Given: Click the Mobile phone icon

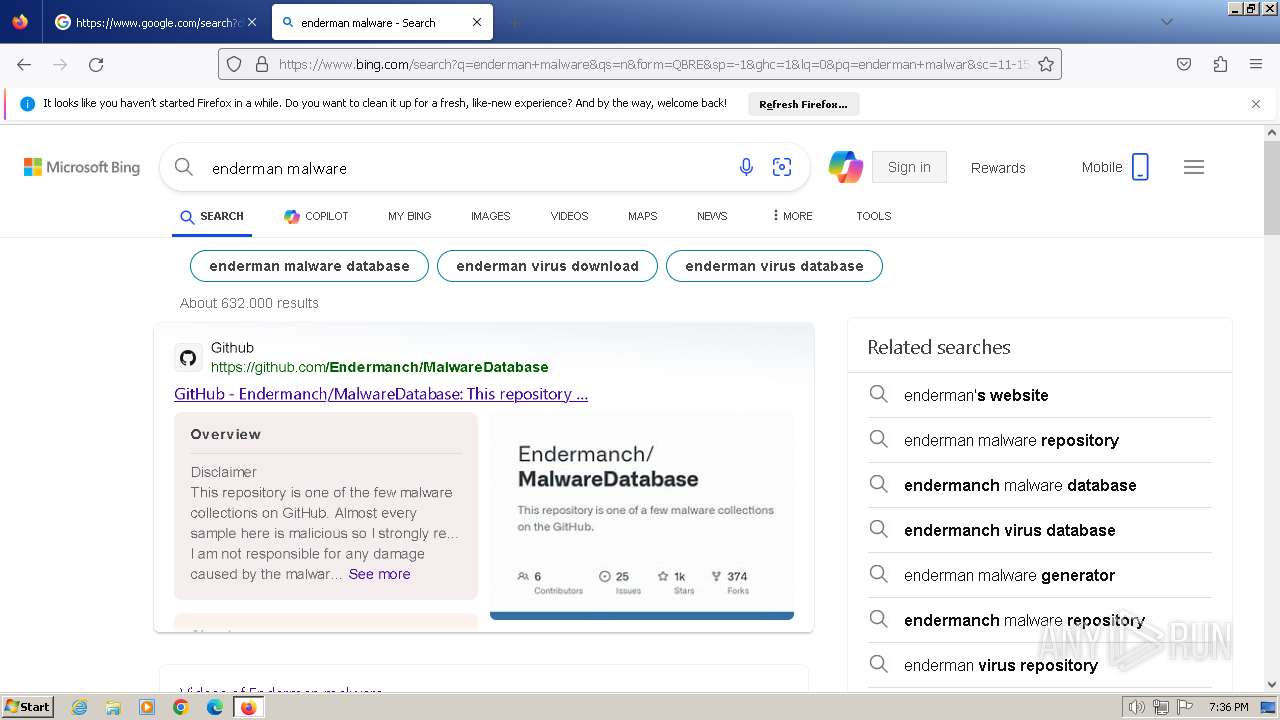Looking at the screenshot, I should tap(1140, 167).
